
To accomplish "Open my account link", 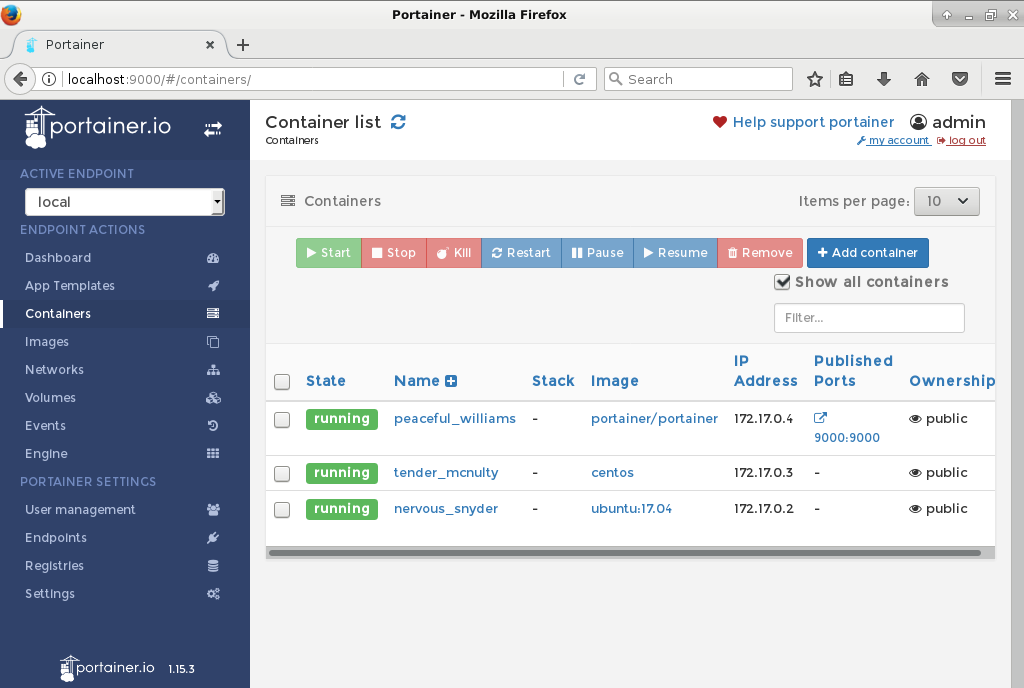I will [893, 140].
